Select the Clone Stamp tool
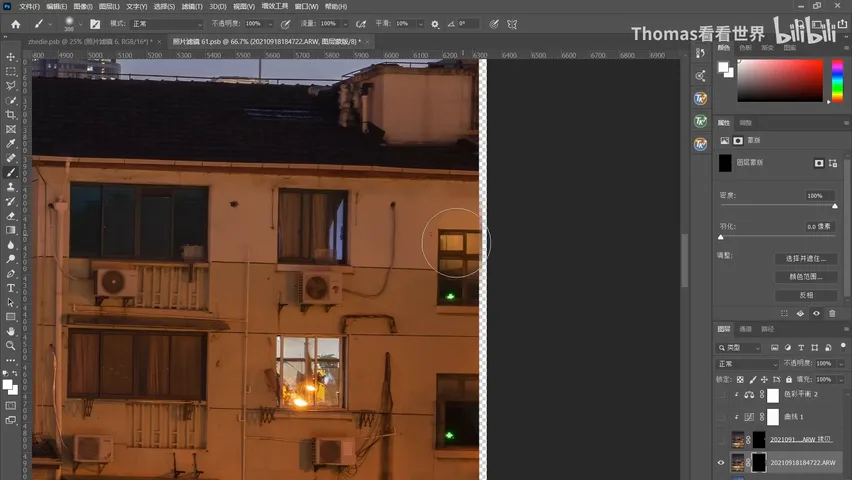 11,186
